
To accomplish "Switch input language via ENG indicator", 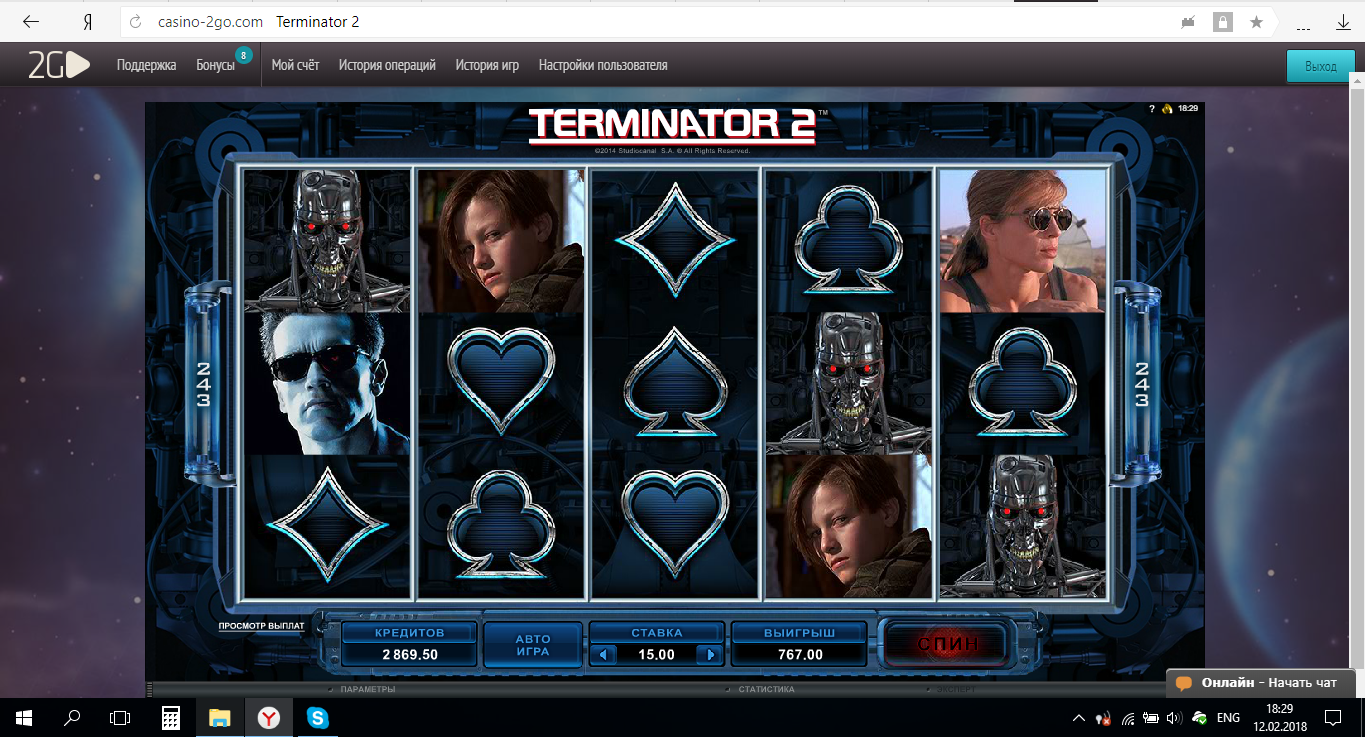I will (1229, 718).
